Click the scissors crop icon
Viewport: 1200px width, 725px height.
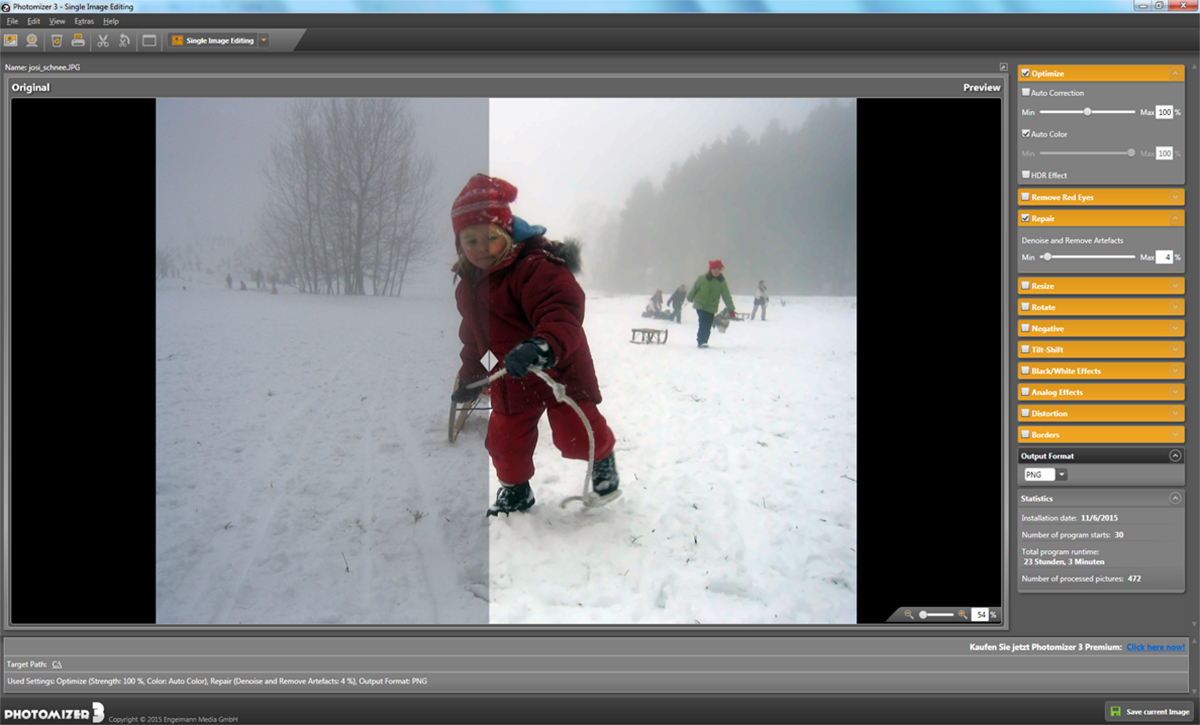102,41
